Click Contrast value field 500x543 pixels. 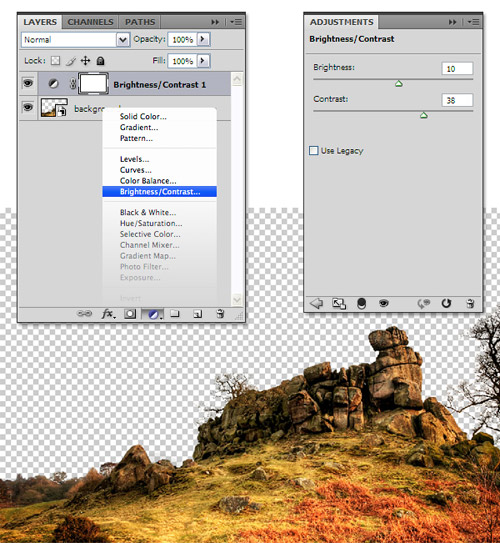[x=457, y=100]
